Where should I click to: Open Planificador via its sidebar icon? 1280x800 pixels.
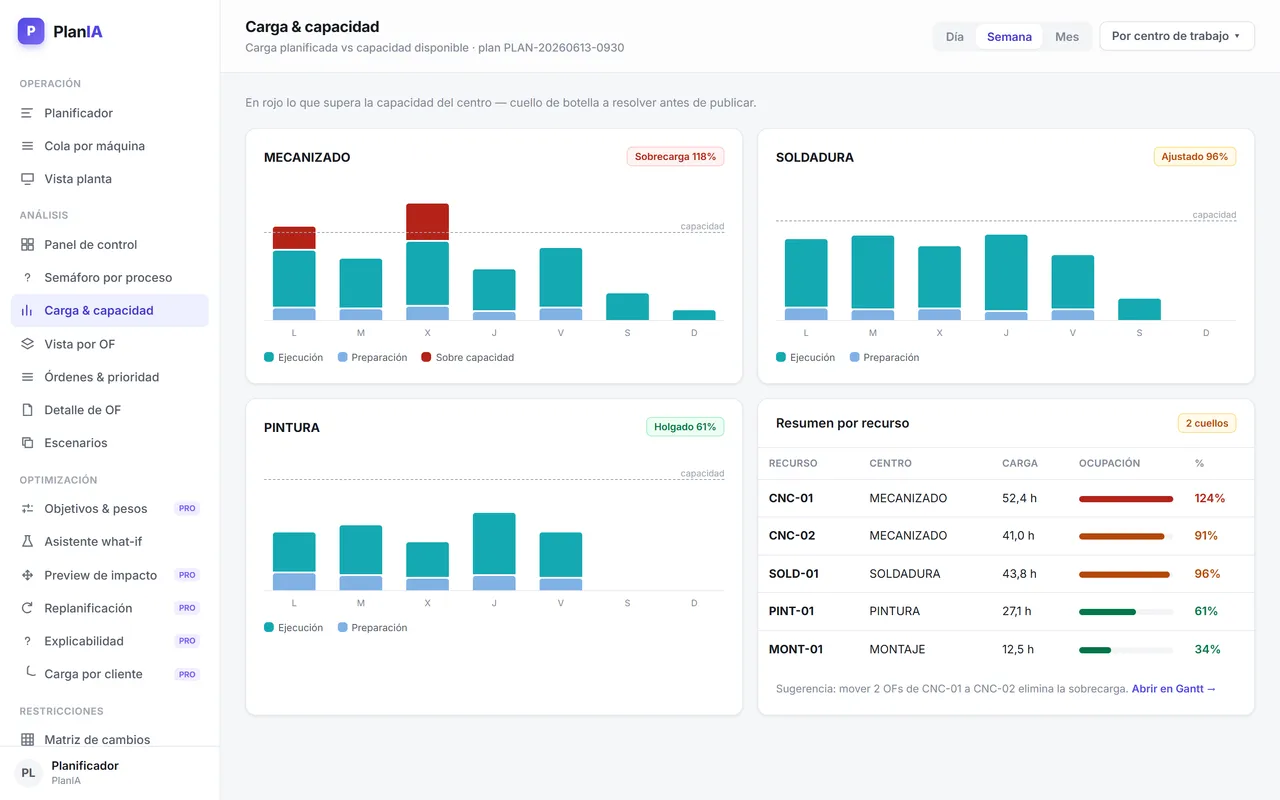pos(27,113)
